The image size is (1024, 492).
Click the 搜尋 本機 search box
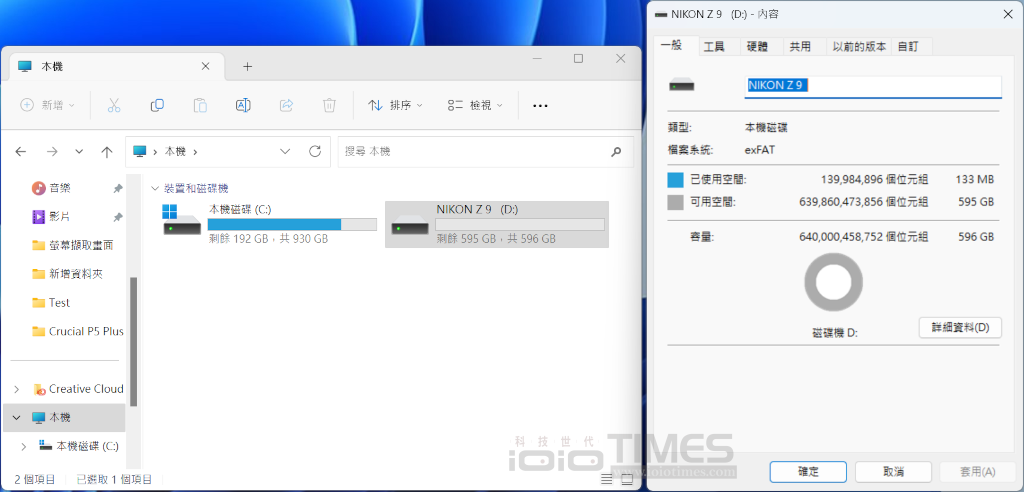pos(475,151)
